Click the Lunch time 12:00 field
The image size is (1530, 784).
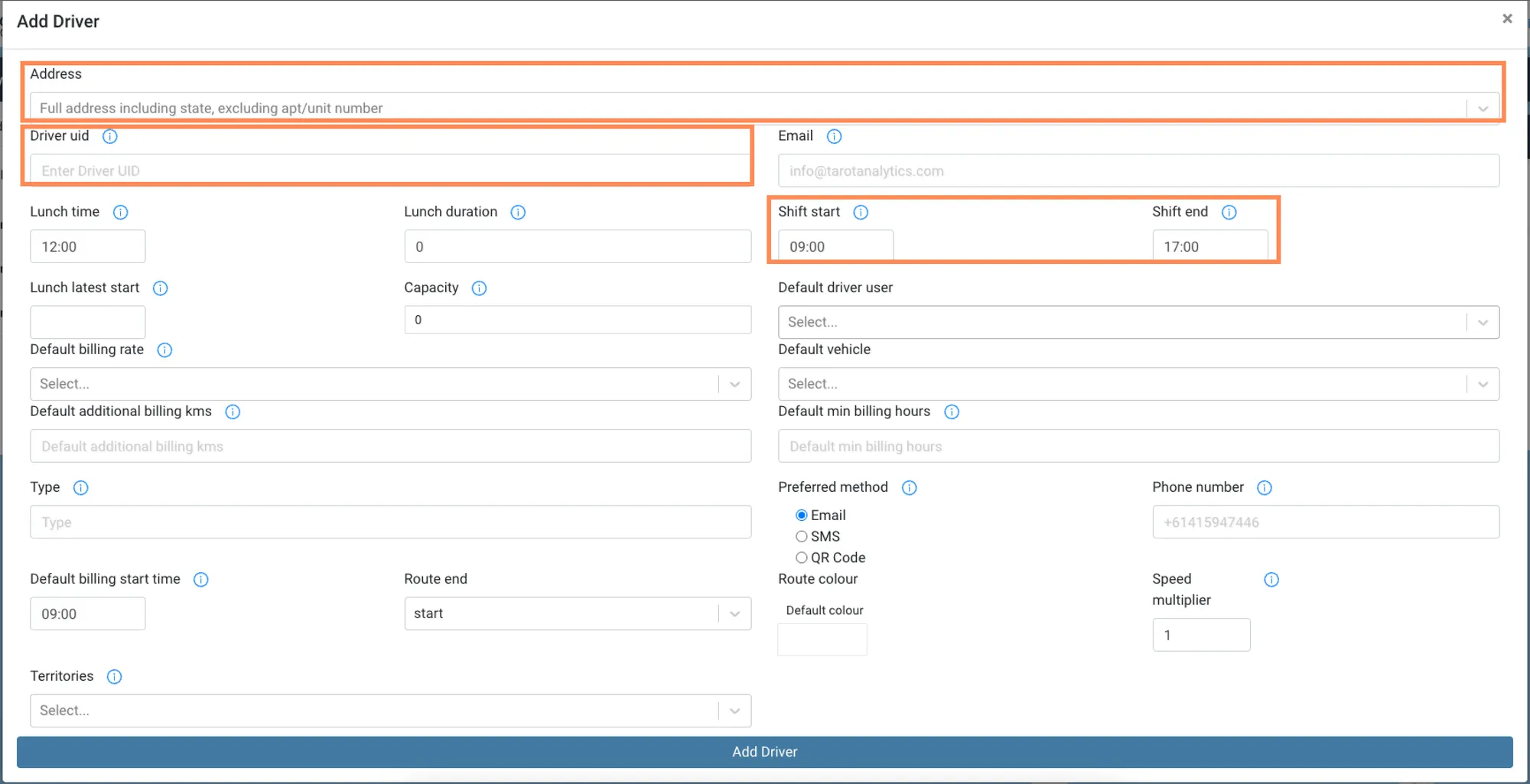(x=87, y=246)
